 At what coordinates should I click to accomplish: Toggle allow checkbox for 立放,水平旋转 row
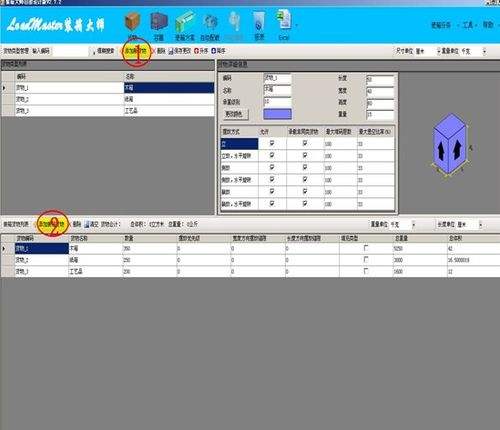pos(272,155)
